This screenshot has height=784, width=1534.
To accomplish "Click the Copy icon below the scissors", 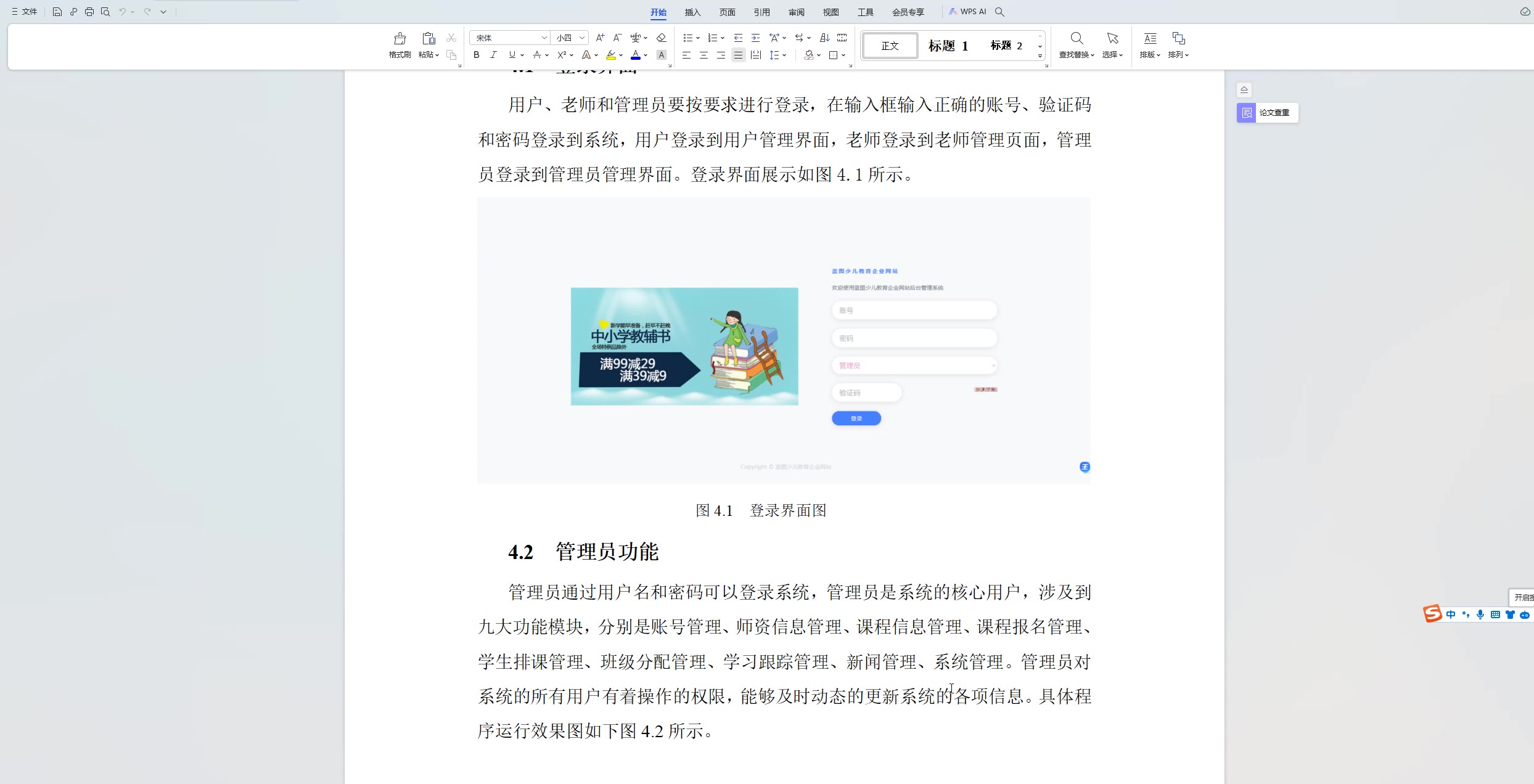I will click(451, 55).
